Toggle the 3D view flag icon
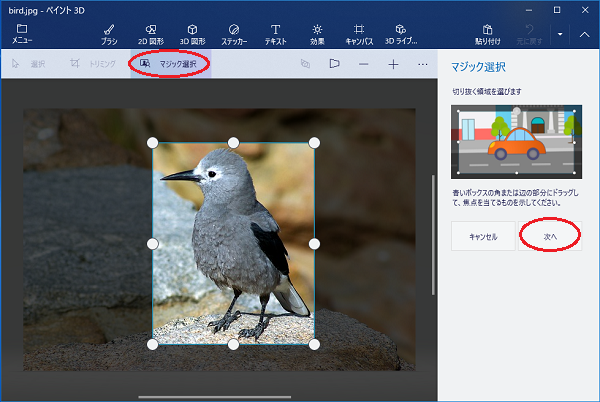The image size is (600, 402). click(x=335, y=64)
